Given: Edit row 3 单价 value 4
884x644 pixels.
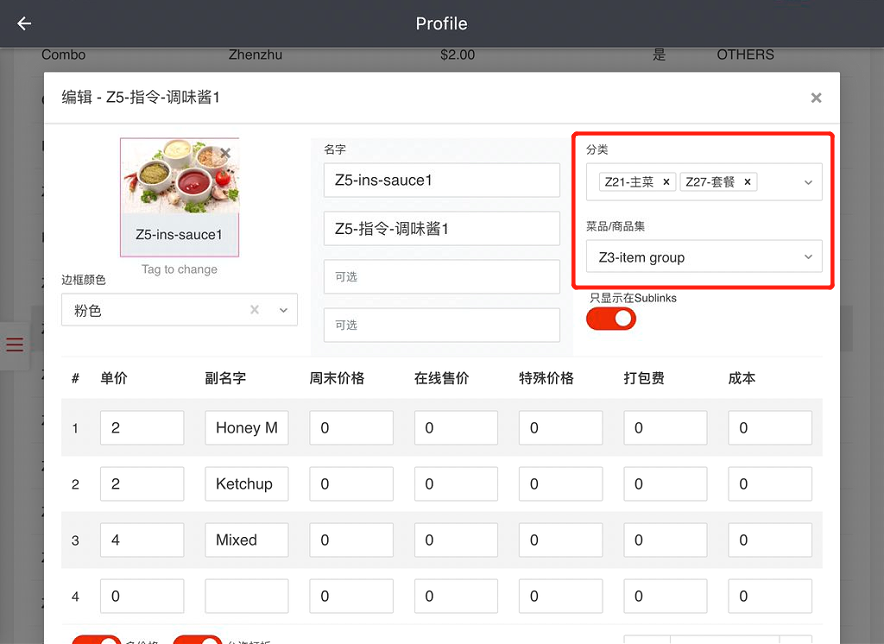Looking at the screenshot, I should point(142,540).
